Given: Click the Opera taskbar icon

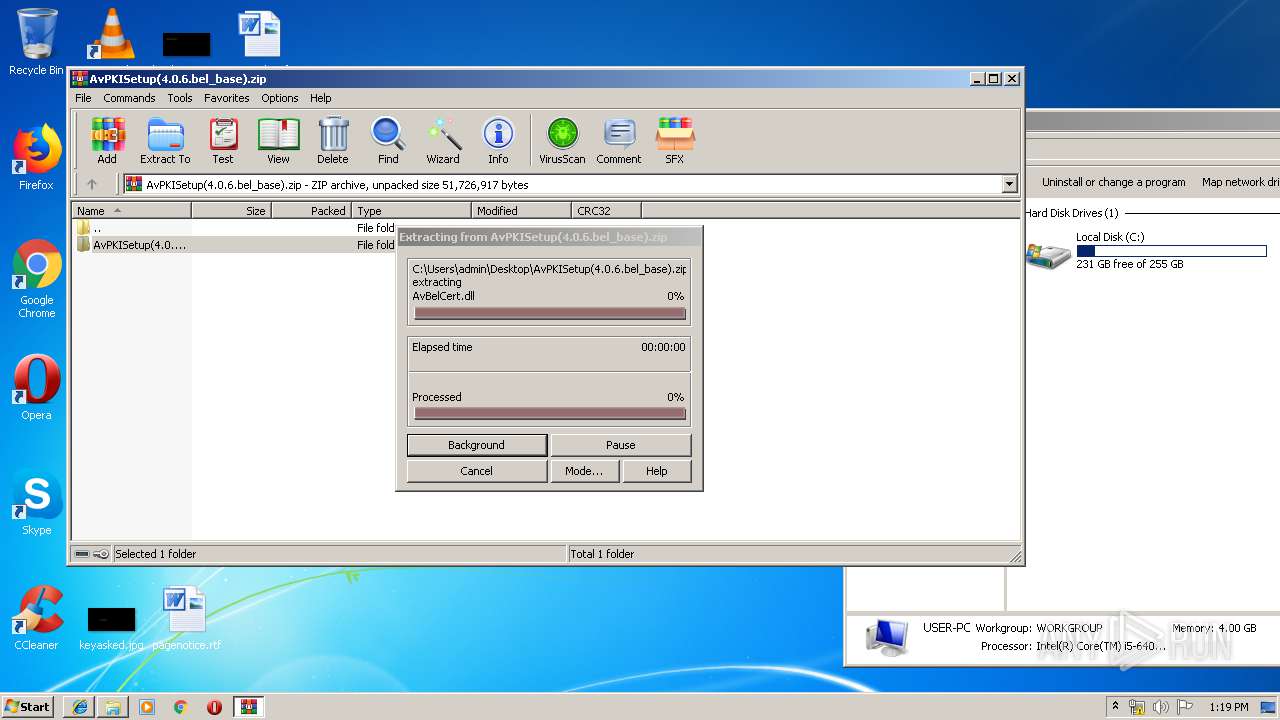Looking at the screenshot, I should [214, 706].
